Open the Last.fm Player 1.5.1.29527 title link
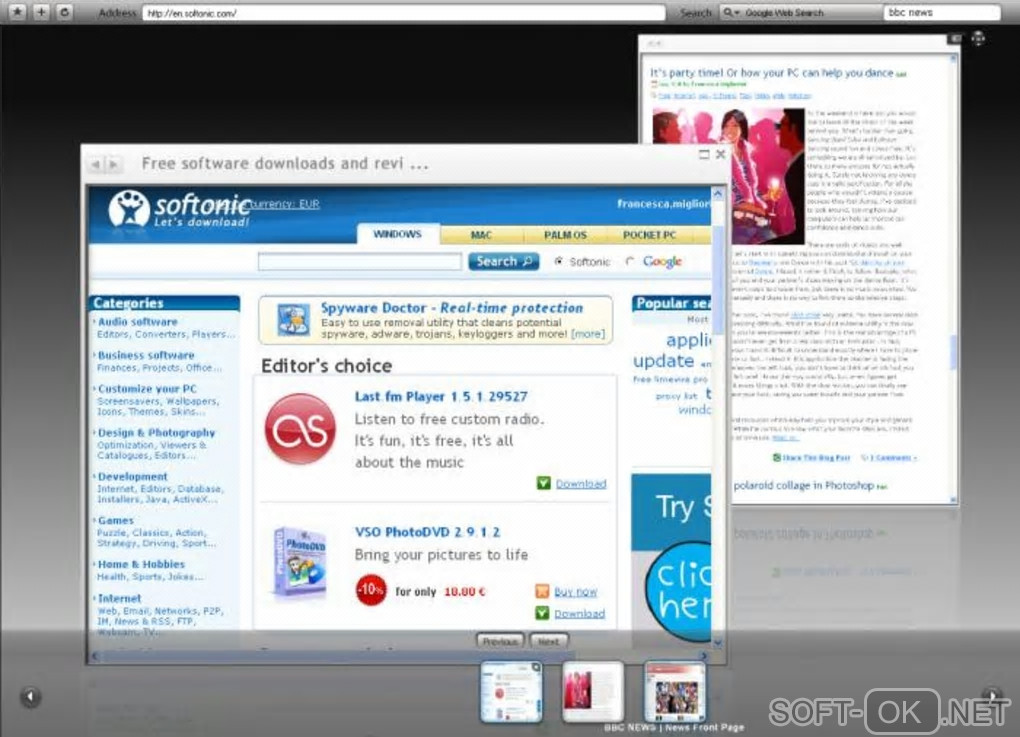This screenshot has height=737, width=1020. (x=441, y=397)
